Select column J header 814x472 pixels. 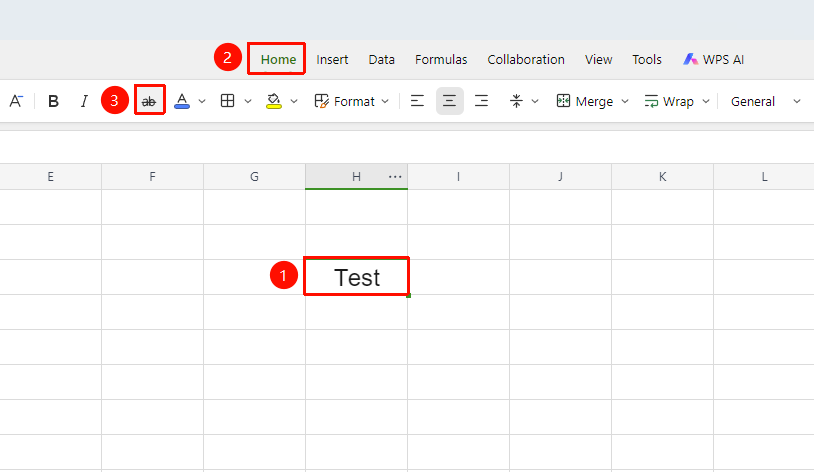click(x=560, y=177)
